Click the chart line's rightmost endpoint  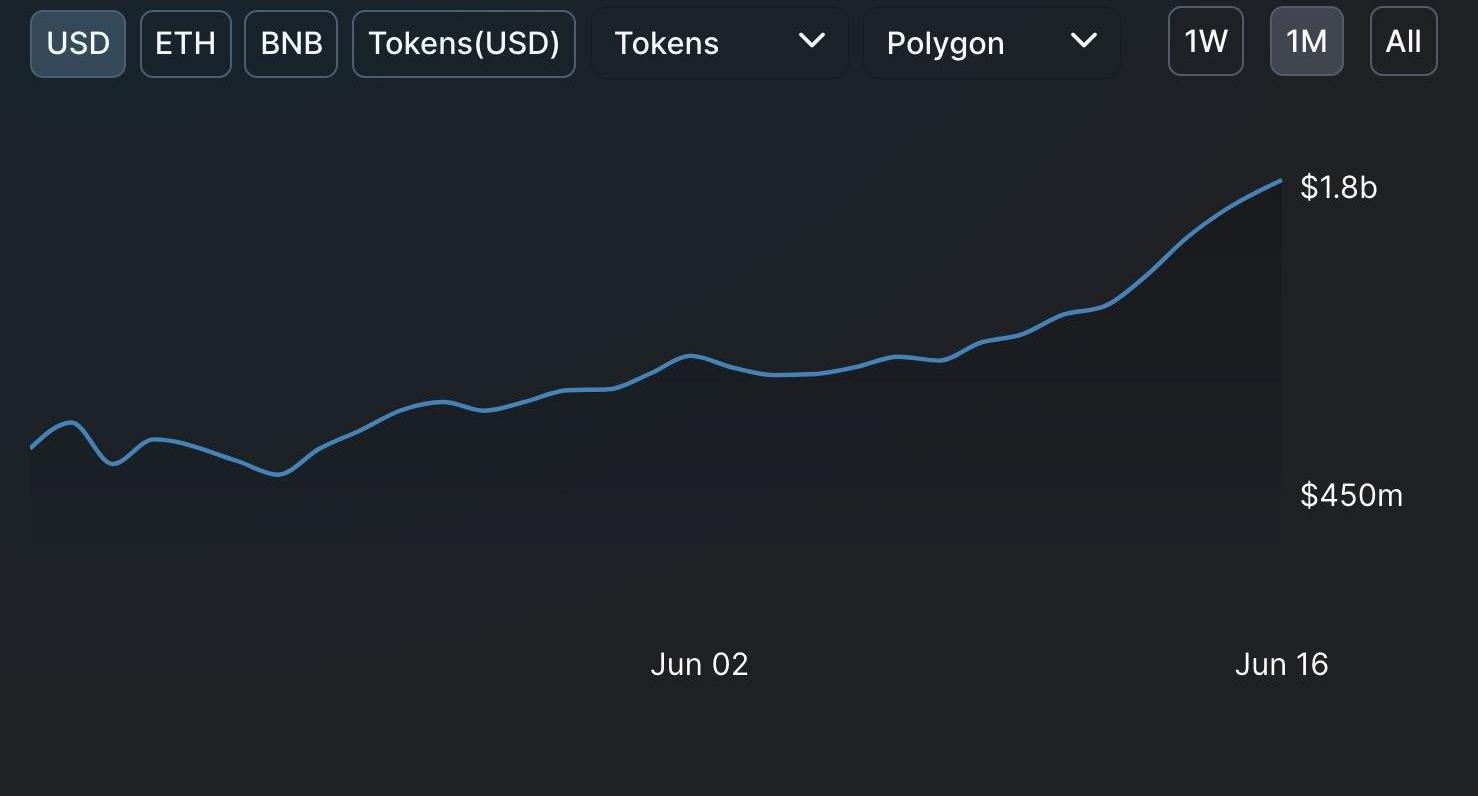click(x=1281, y=181)
